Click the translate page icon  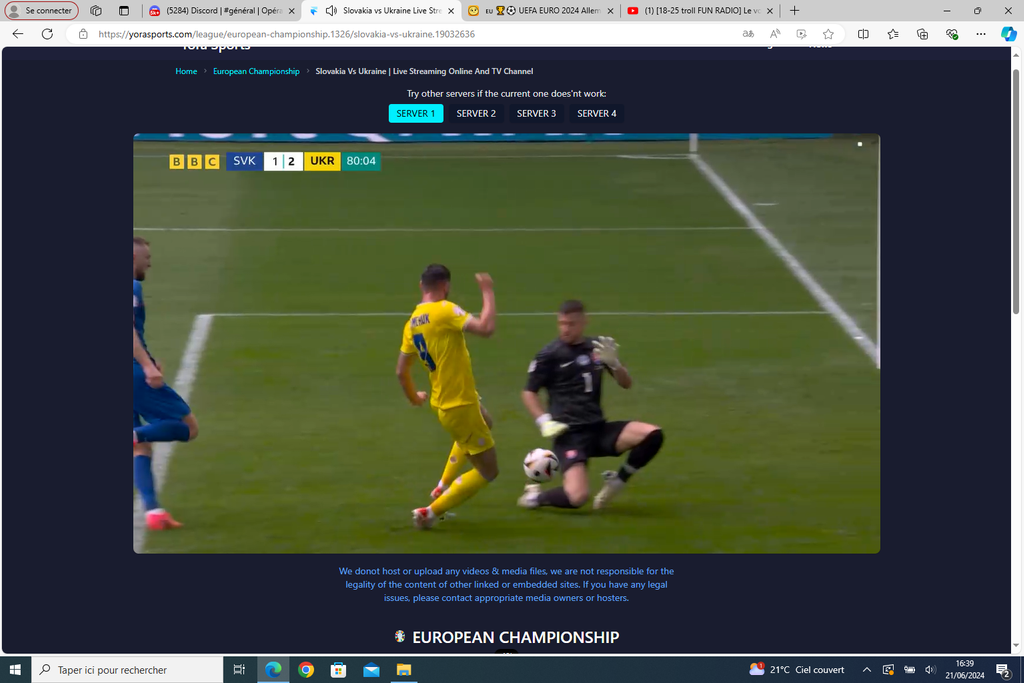click(x=748, y=34)
